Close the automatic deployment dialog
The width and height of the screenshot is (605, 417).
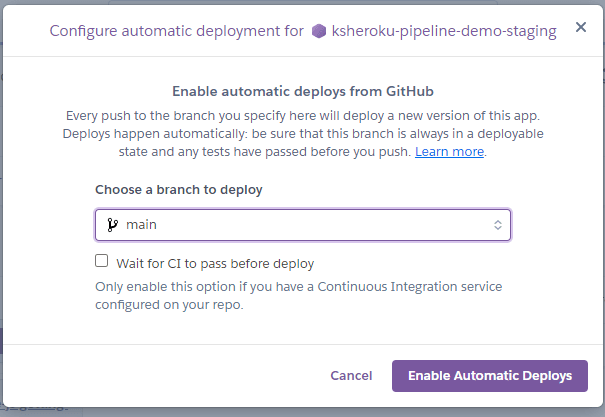pos(581,27)
